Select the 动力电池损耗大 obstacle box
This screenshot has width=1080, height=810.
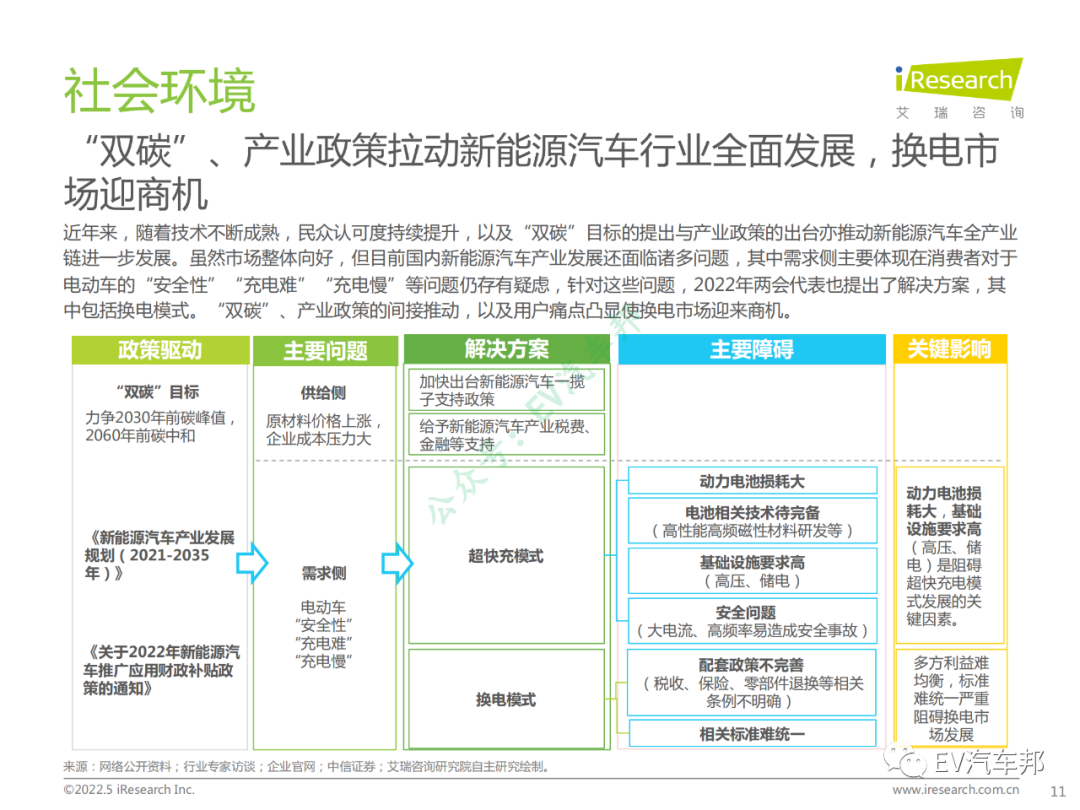click(750, 480)
